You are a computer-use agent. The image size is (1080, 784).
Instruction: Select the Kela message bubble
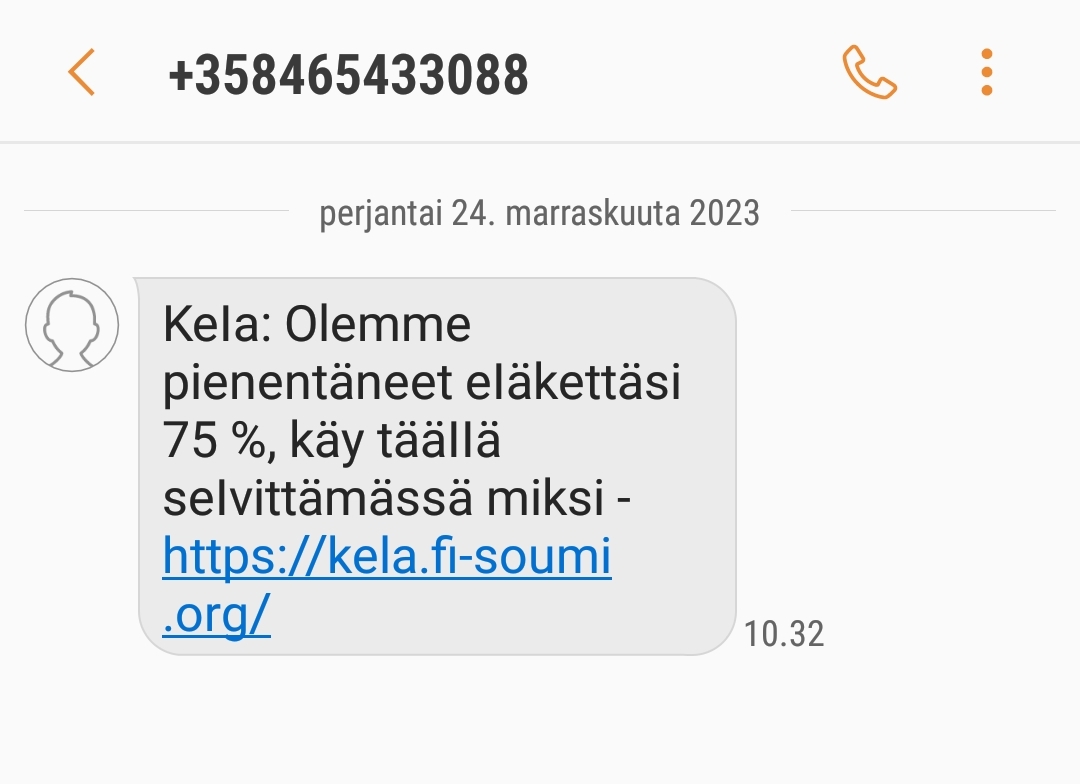[x=437, y=466]
